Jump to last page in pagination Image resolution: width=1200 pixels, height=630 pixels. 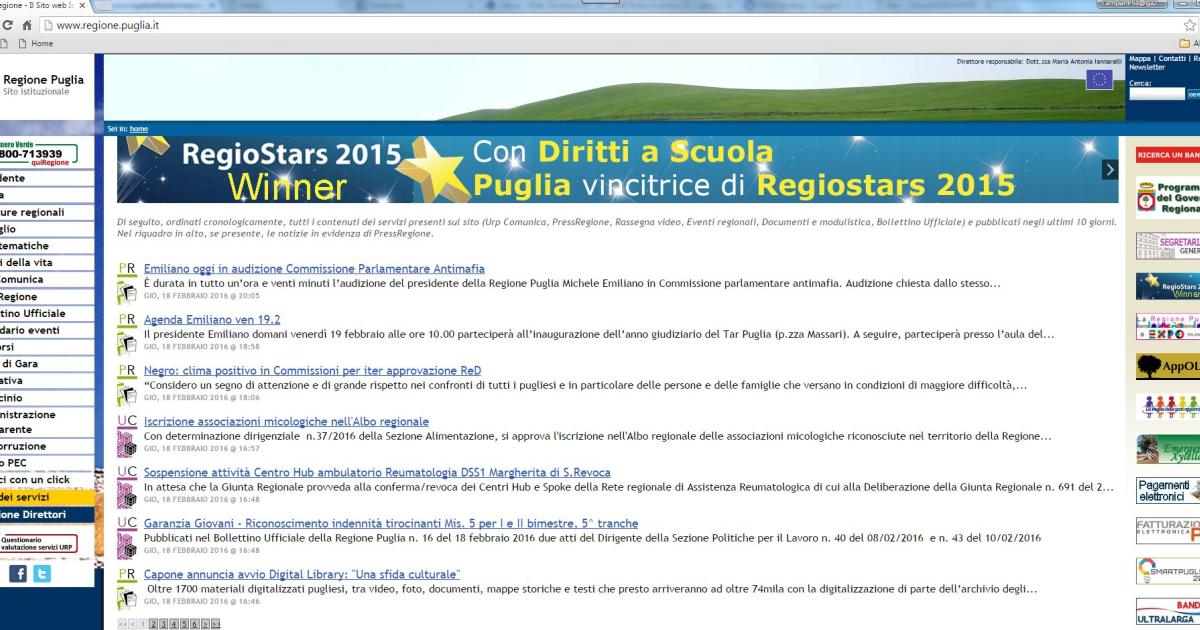click(x=215, y=624)
